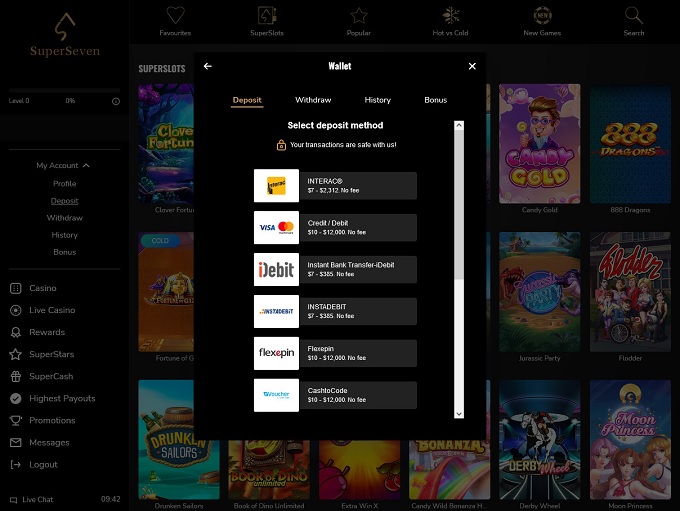Open Favourites heart icon in top bar
This screenshot has width=680, height=511.
[175, 16]
